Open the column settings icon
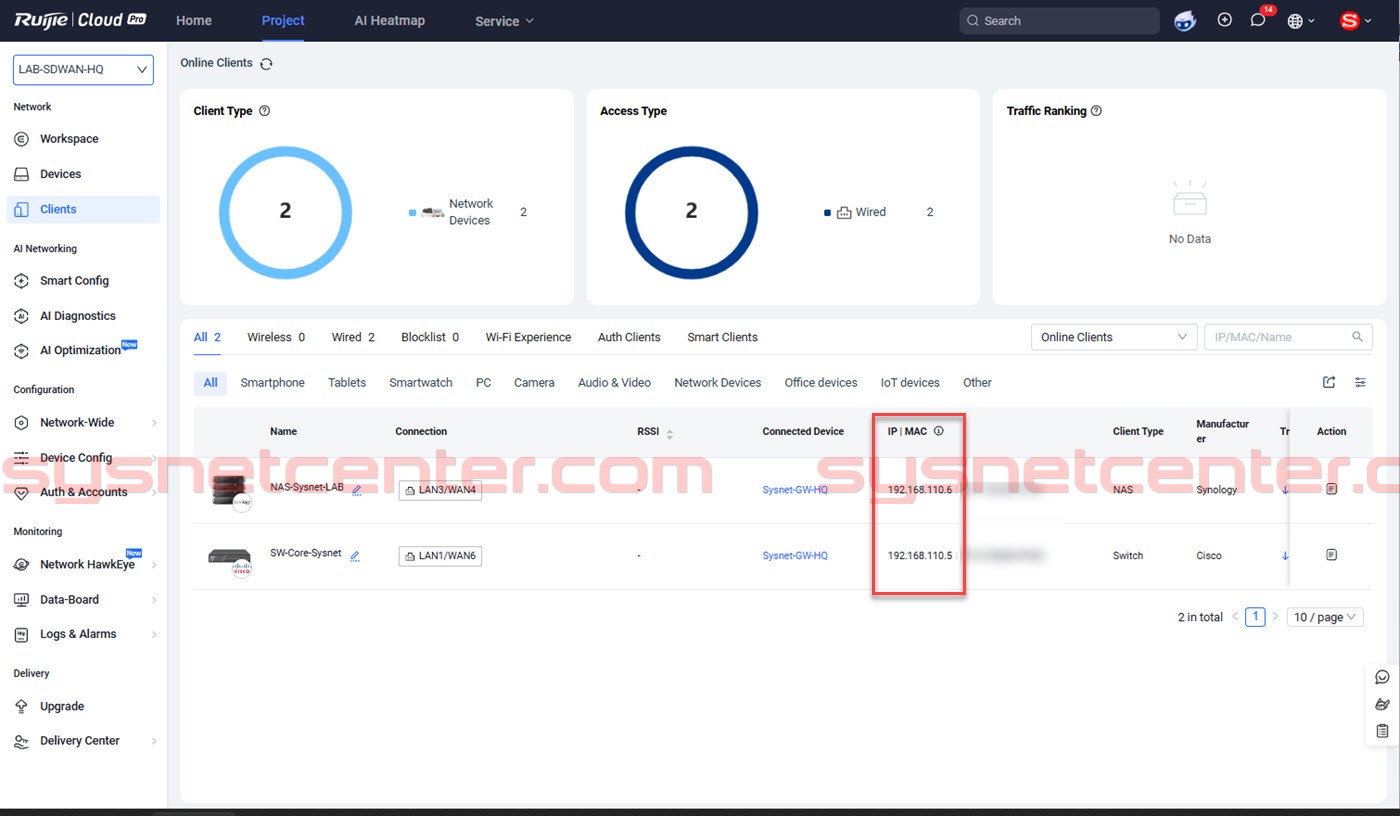 point(1360,382)
